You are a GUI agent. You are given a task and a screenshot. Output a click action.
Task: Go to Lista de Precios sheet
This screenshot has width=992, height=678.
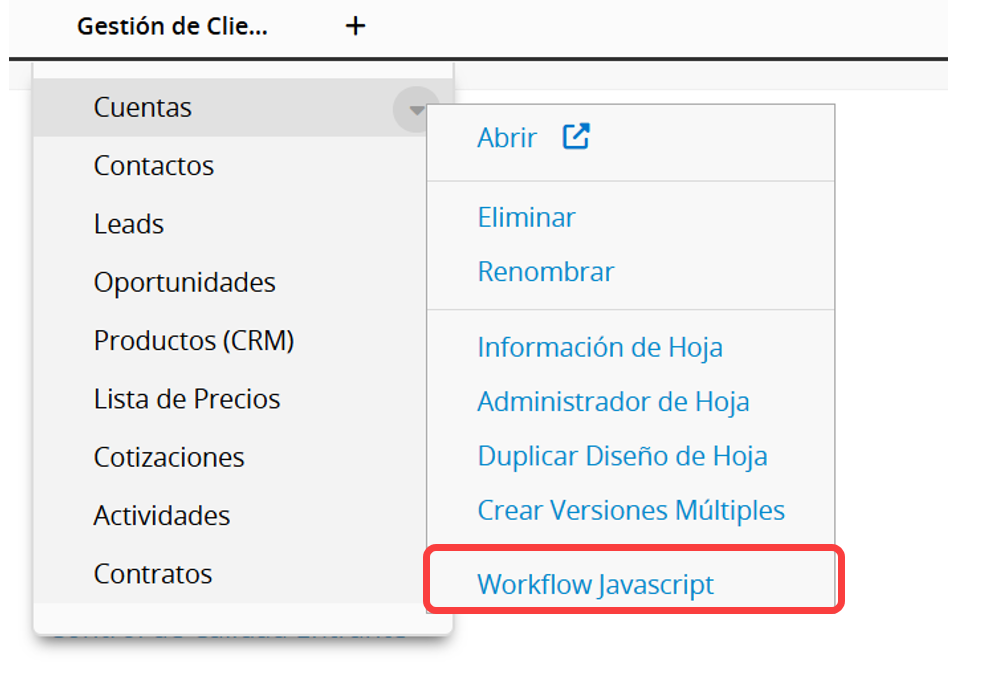[187, 399]
